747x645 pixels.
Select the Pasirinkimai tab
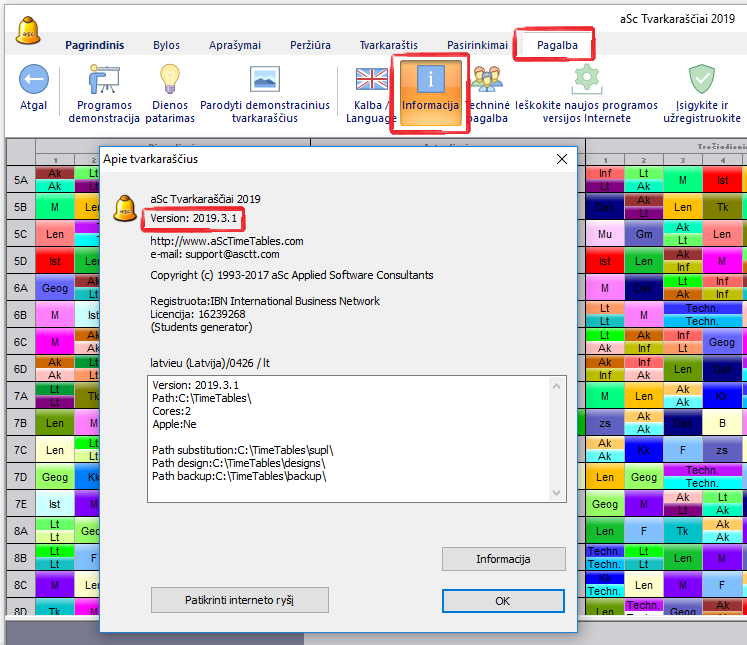point(477,45)
